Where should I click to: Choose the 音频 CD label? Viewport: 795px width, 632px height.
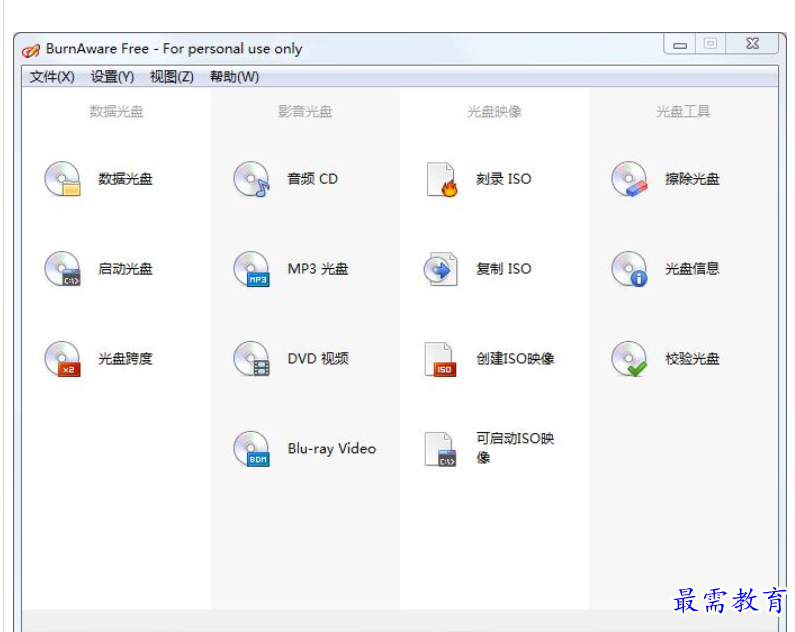point(312,179)
